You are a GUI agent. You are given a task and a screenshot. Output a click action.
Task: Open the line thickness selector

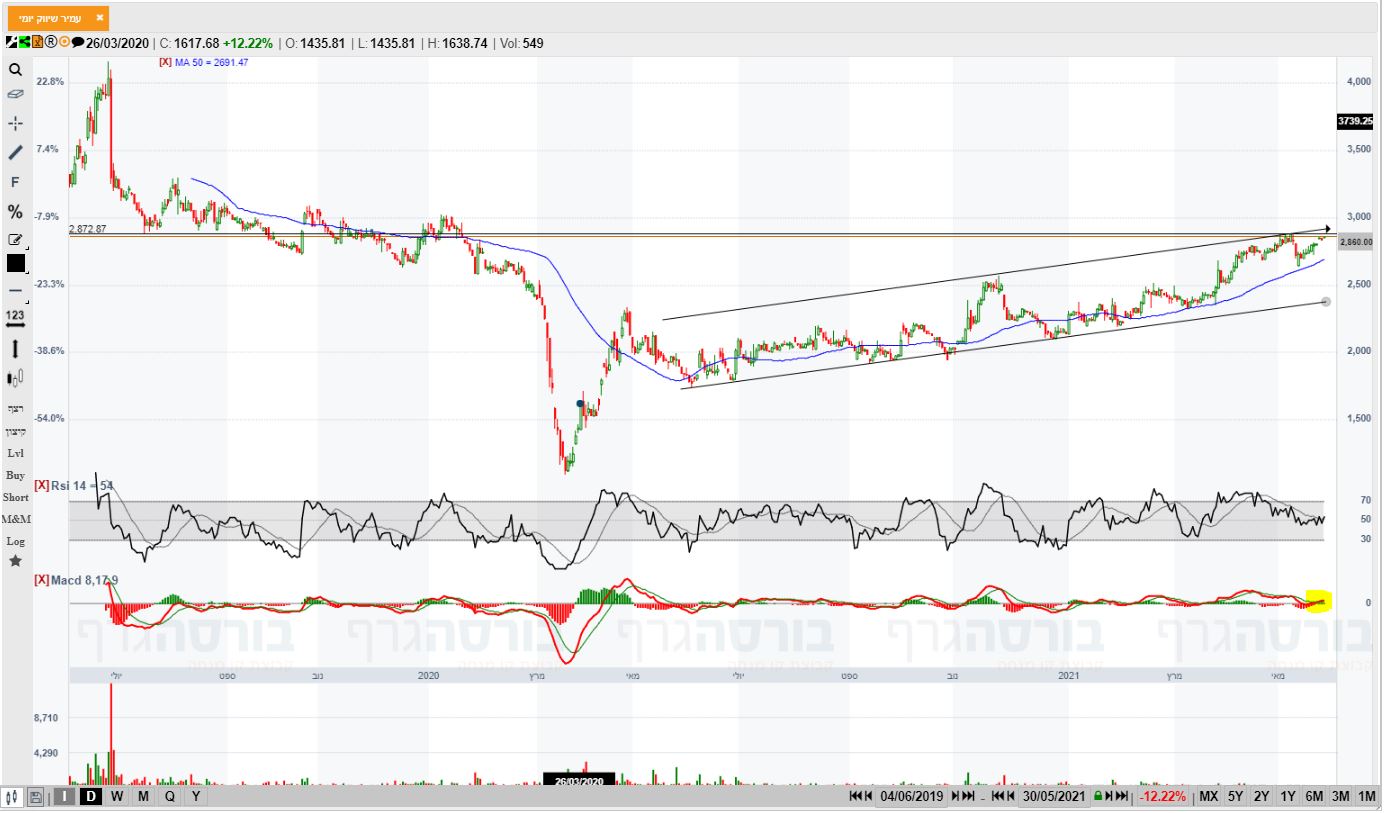[x=15, y=290]
